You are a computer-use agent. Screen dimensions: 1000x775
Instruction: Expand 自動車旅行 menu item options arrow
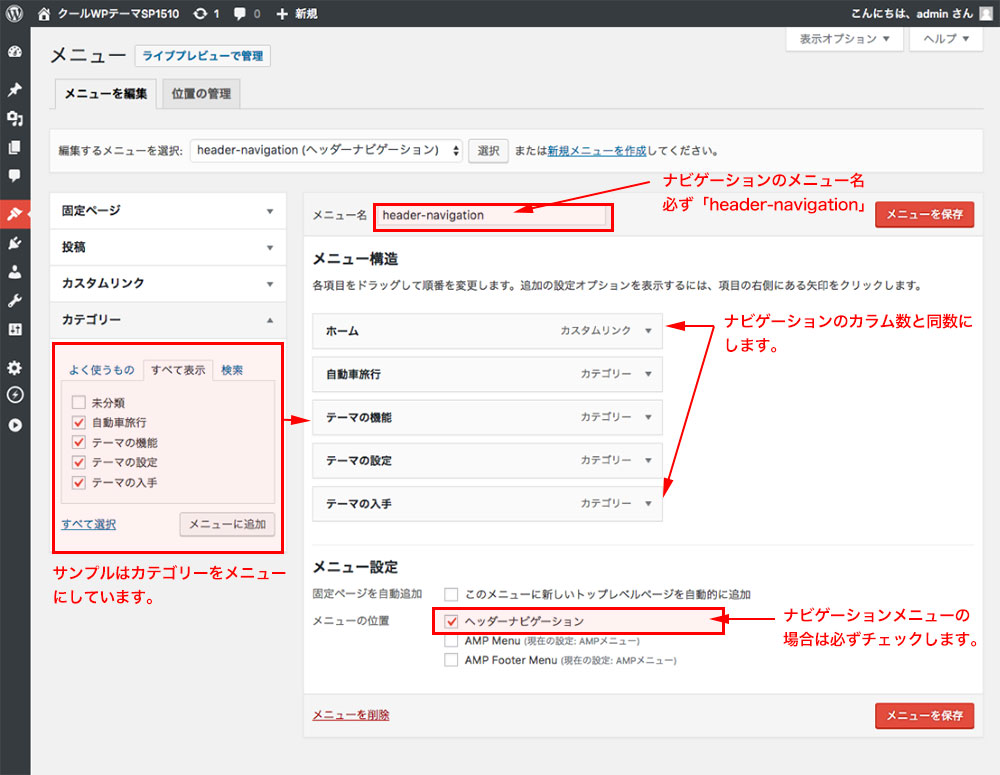point(648,374)
